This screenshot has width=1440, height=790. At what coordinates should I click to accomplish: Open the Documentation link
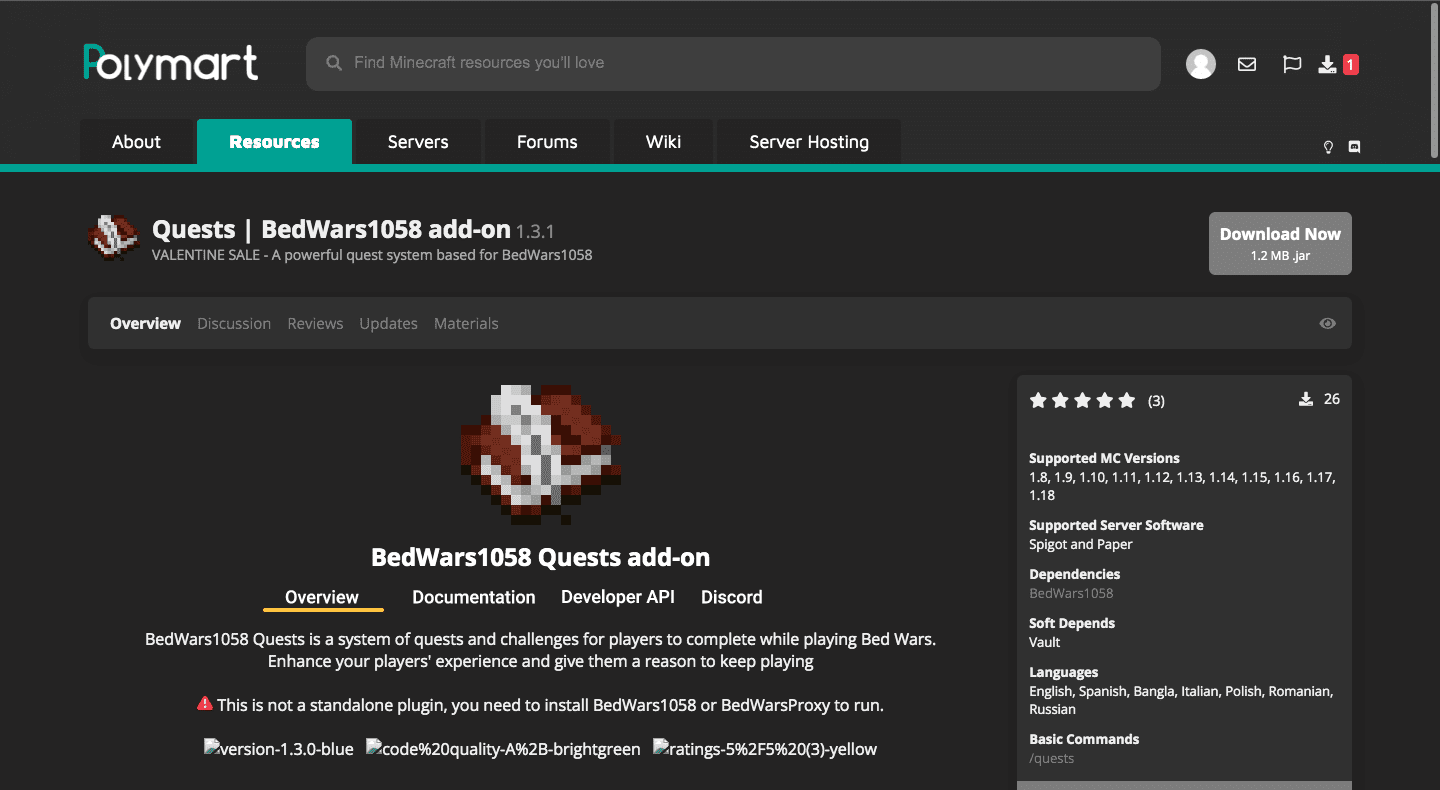coord(474,597)
